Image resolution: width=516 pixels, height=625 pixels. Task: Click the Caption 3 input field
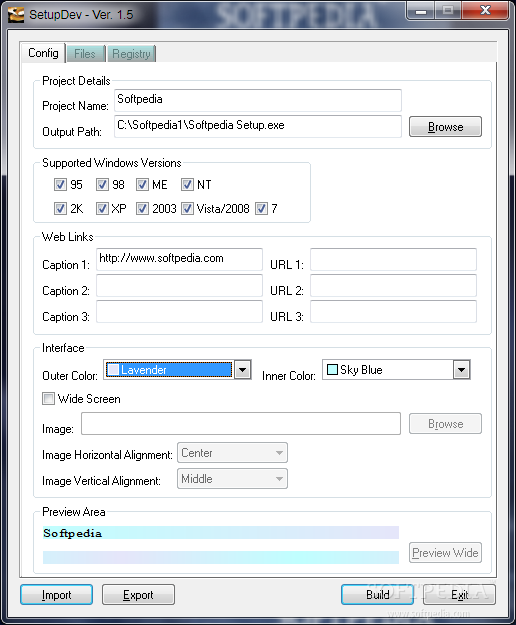pos(179,311)
